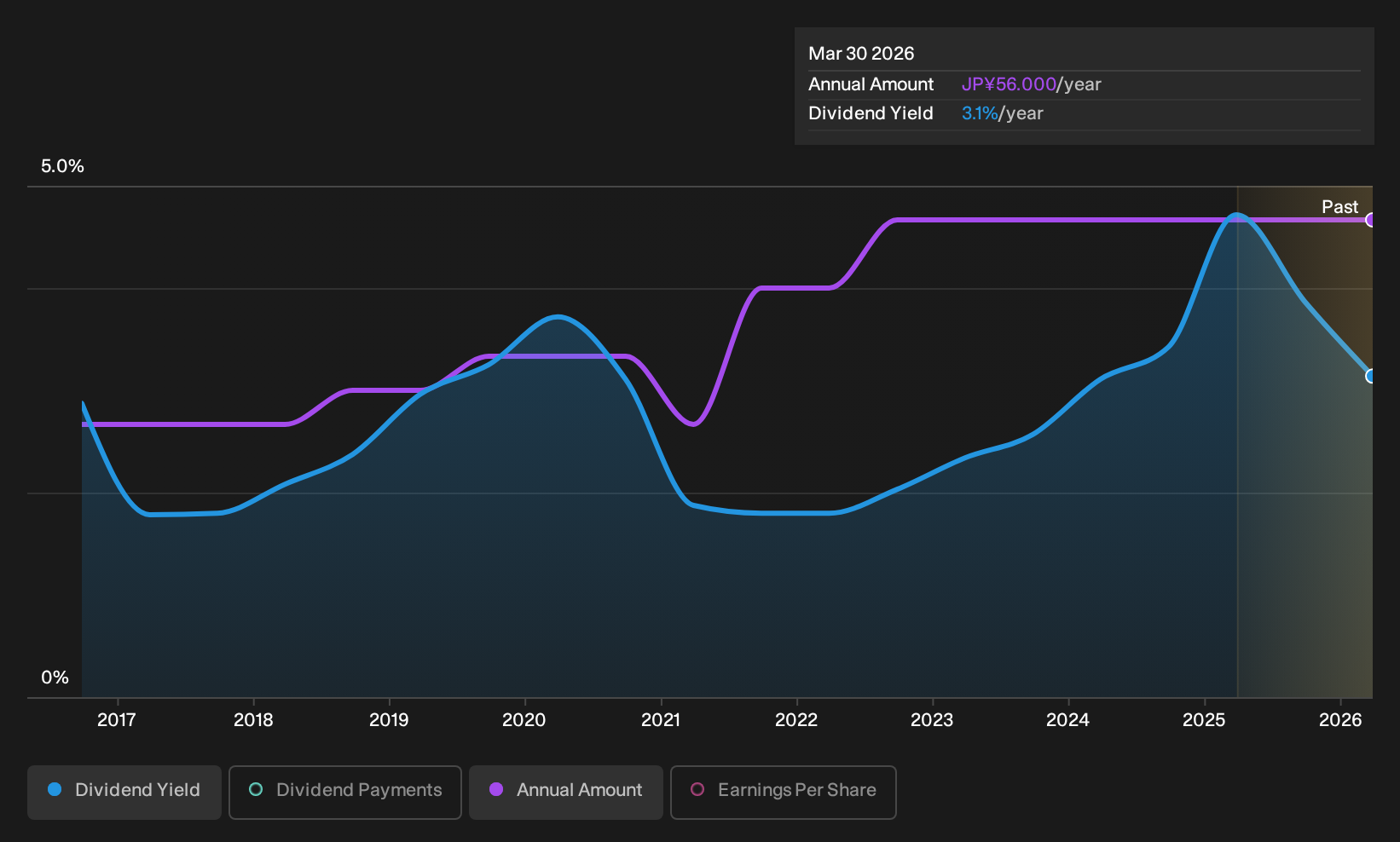This screenshot has width=1400, height=842.
Task: Click the JP¥56.000 annual amount value
Action: pos(1009,84)
